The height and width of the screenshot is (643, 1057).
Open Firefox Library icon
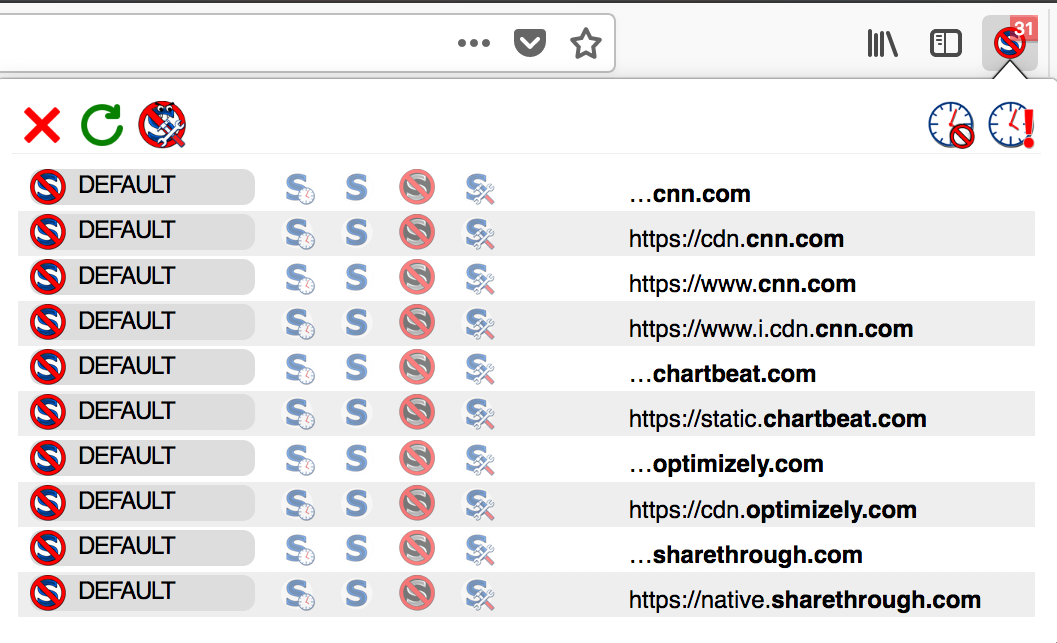pos(882,44)
